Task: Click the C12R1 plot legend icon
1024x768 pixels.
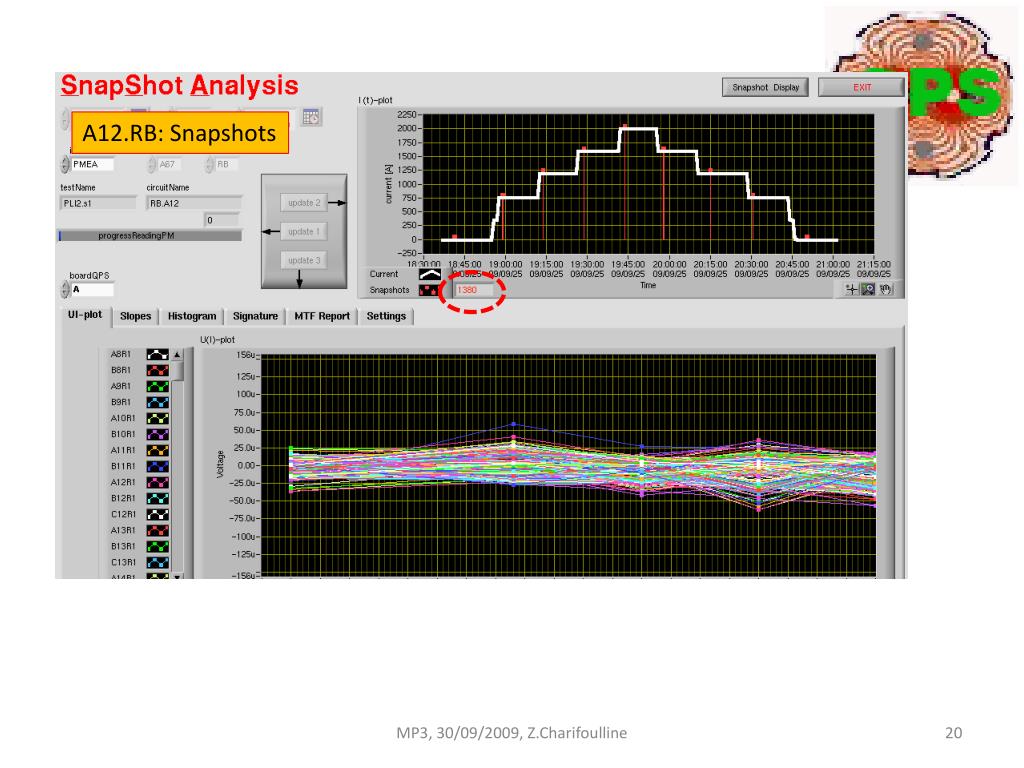Action: 157,514
